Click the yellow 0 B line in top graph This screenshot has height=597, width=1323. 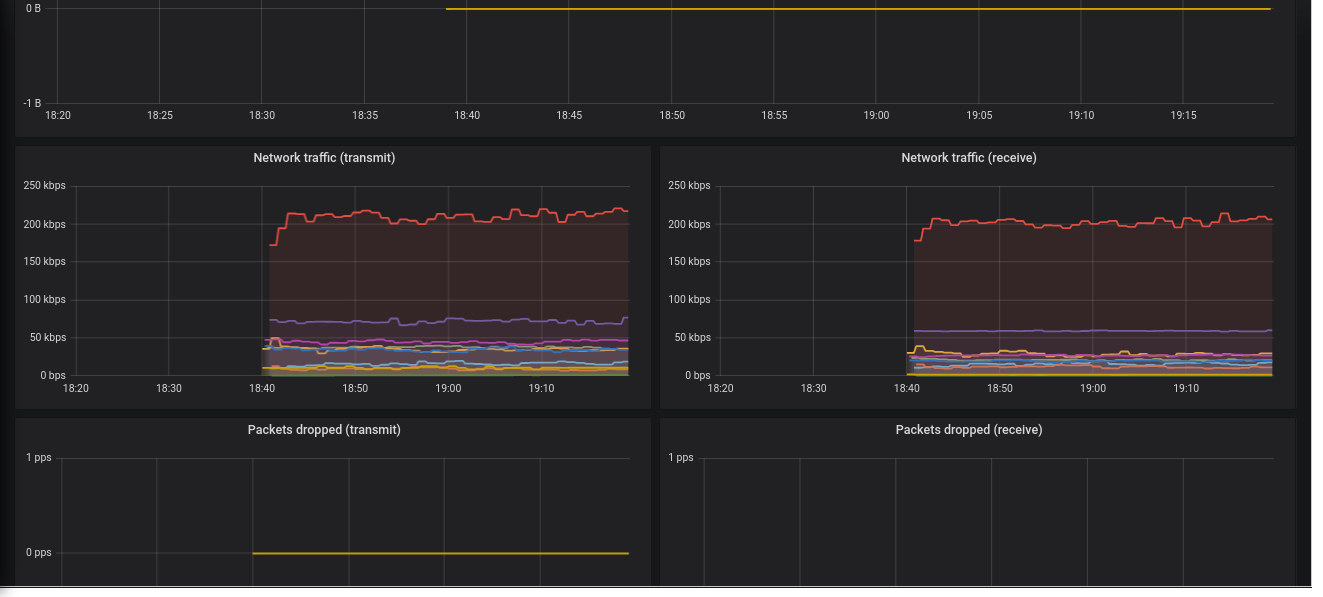point(858,9)
